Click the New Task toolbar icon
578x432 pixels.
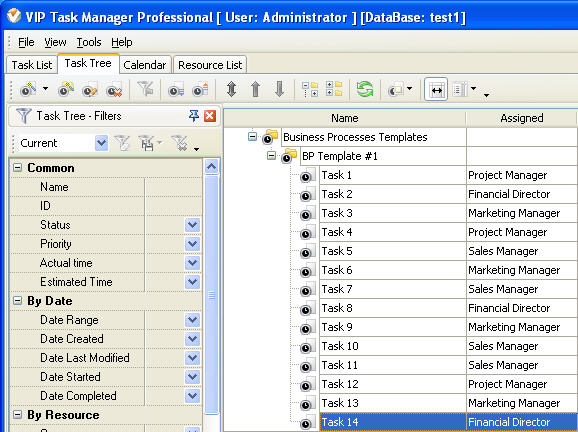[28, 89]
